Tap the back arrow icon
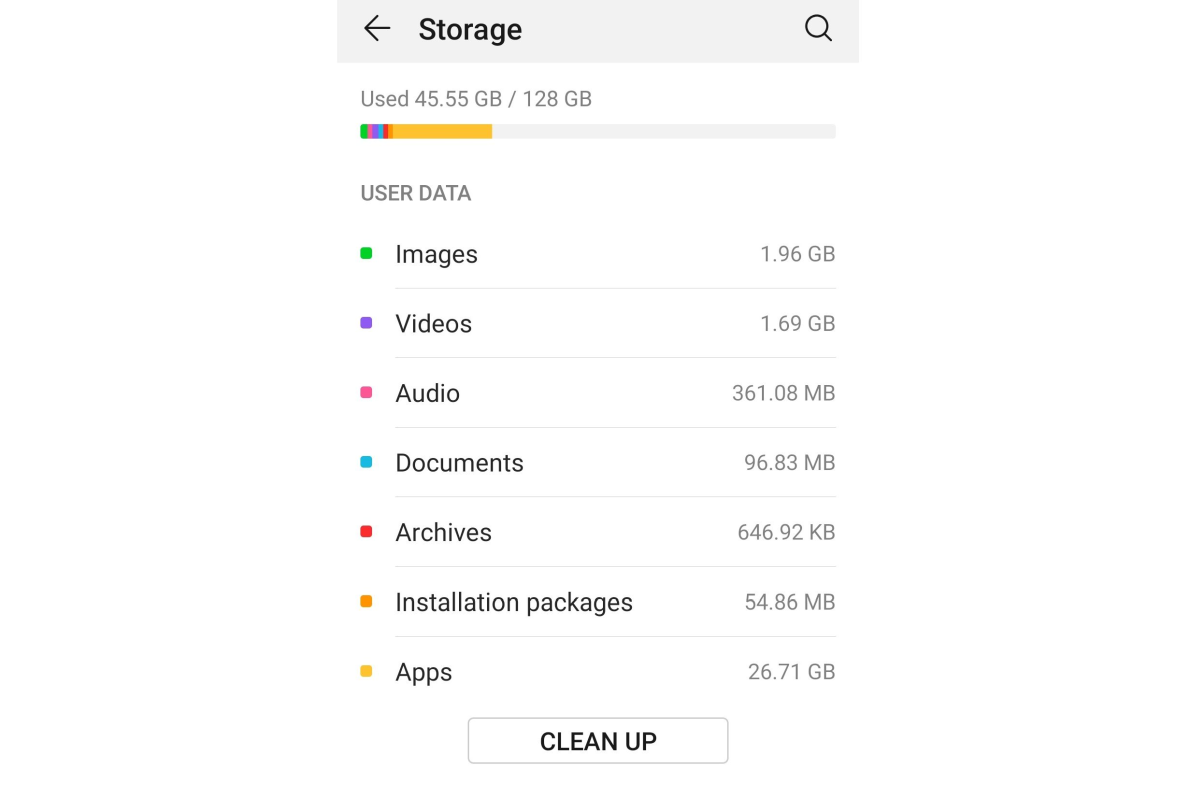Screen dimensions: 1200x800 [377, 29]
